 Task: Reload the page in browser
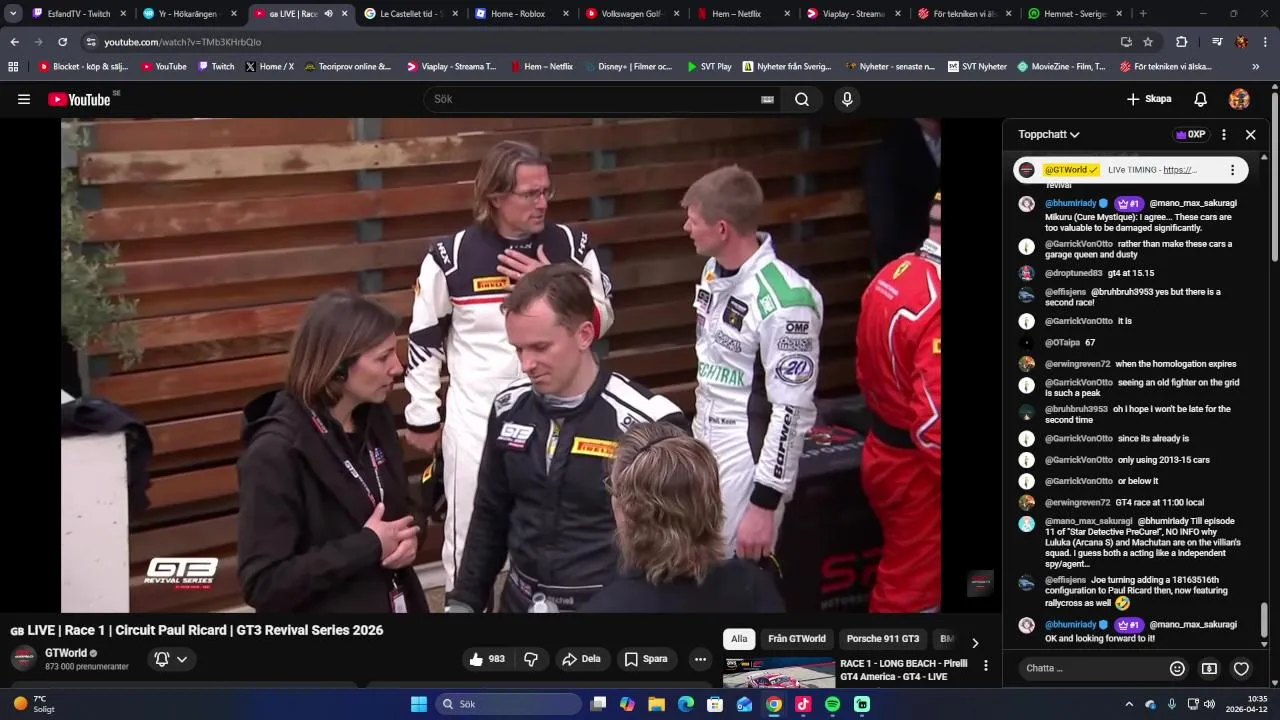pyautogui.click(x=62, y=42)
